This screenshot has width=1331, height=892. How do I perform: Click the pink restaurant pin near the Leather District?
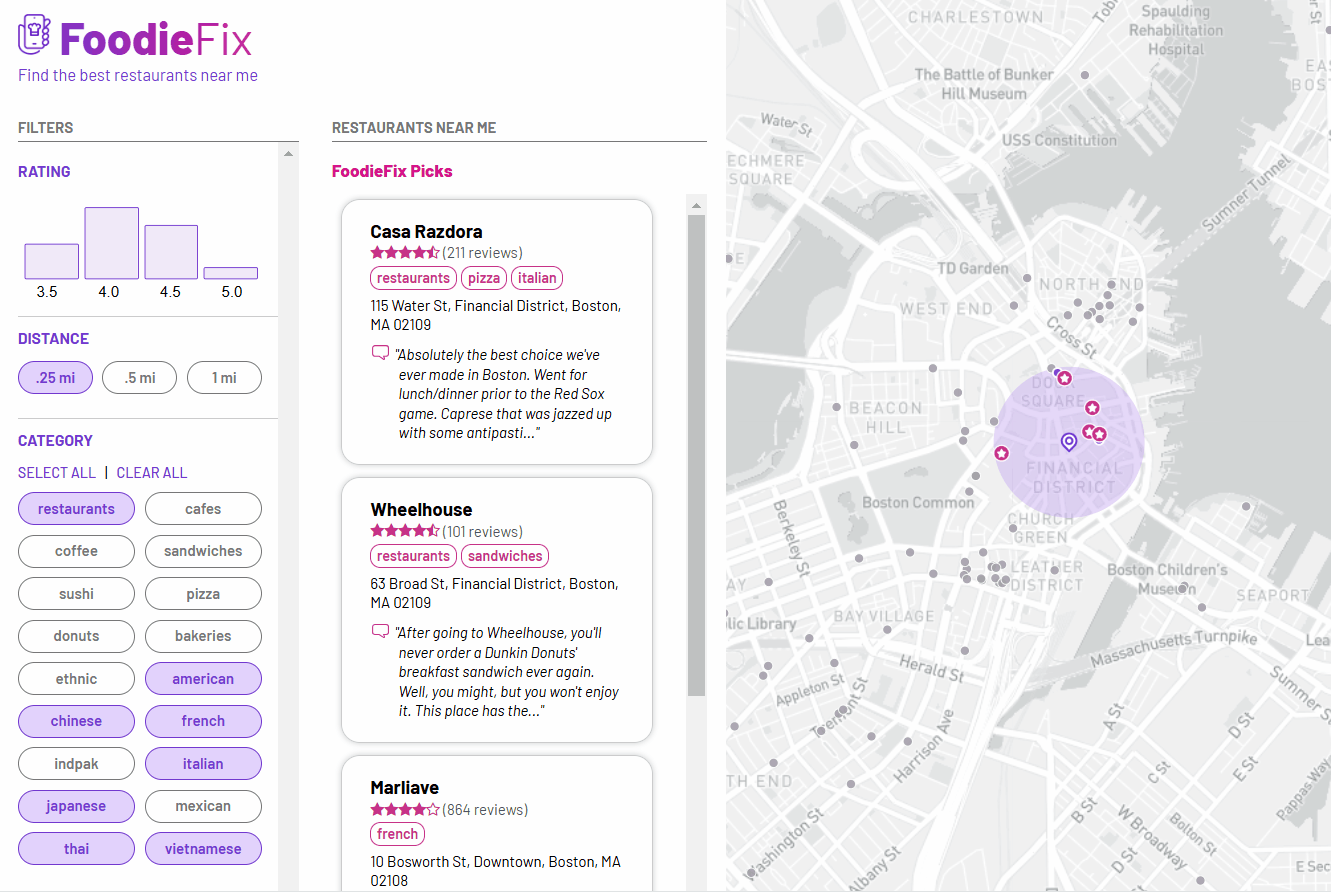[x=1002, y=452]
